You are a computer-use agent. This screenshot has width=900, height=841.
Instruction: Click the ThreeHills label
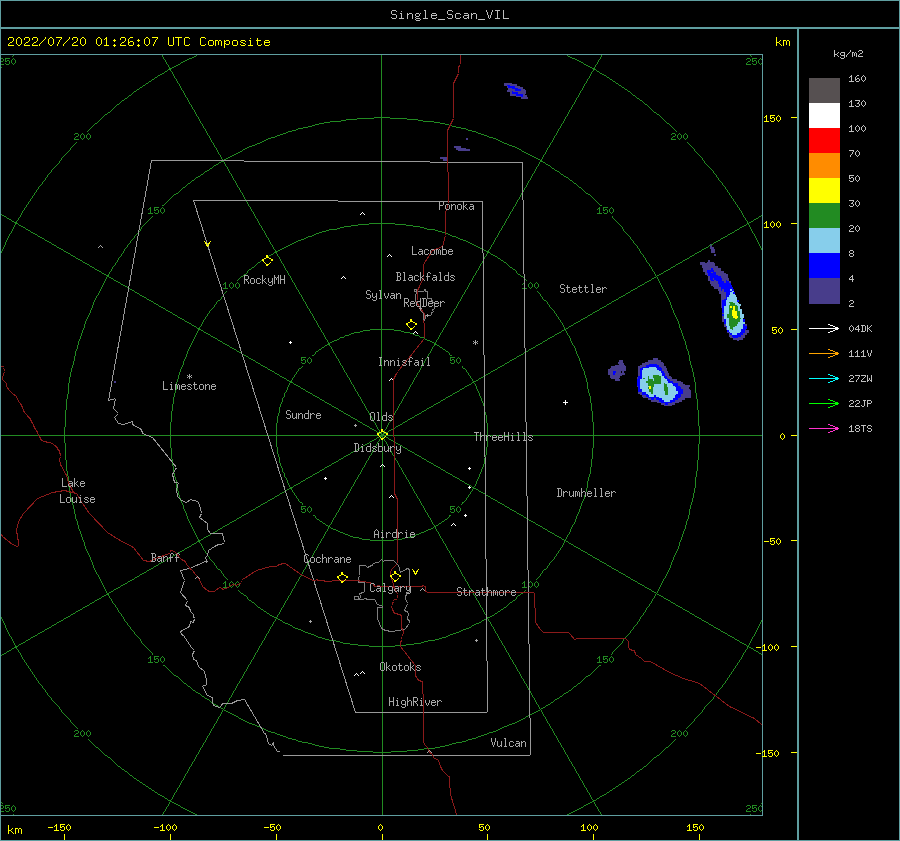pos(503,437)
